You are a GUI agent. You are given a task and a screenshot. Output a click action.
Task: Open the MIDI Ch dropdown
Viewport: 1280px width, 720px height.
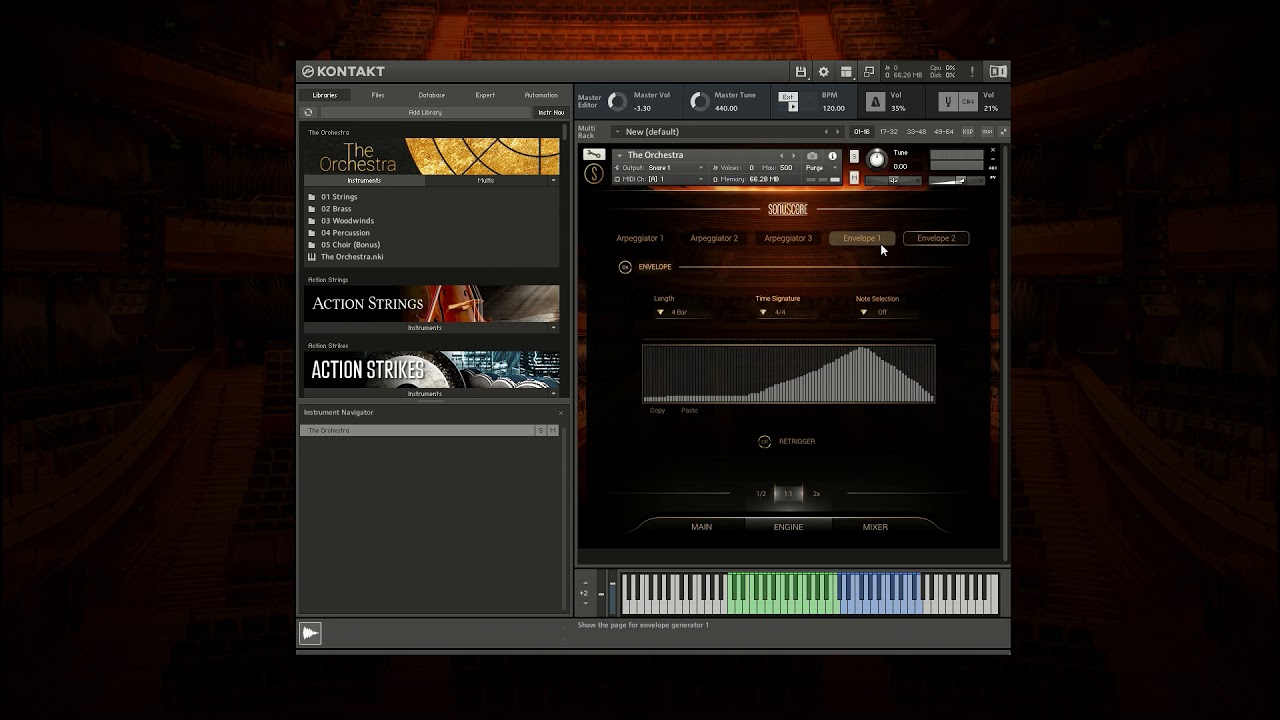point(659,179)
